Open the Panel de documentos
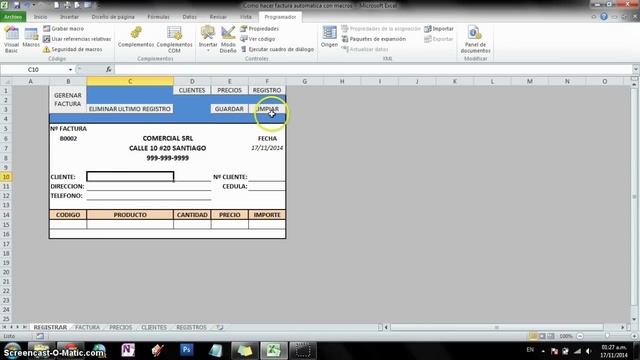Viewport: 640px width, 360px height. [x=475, y=40]
